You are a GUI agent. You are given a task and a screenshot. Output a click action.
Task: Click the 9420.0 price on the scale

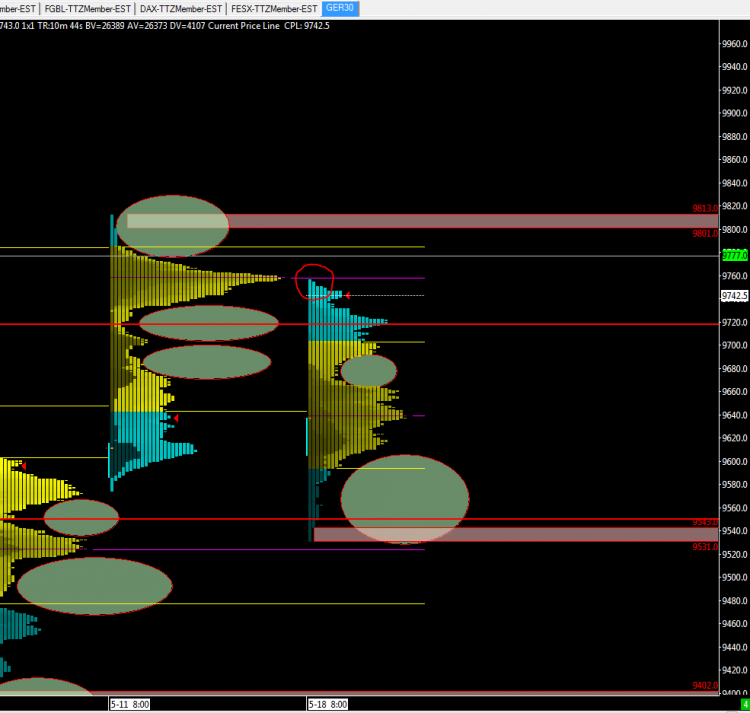tap(734, 670)
